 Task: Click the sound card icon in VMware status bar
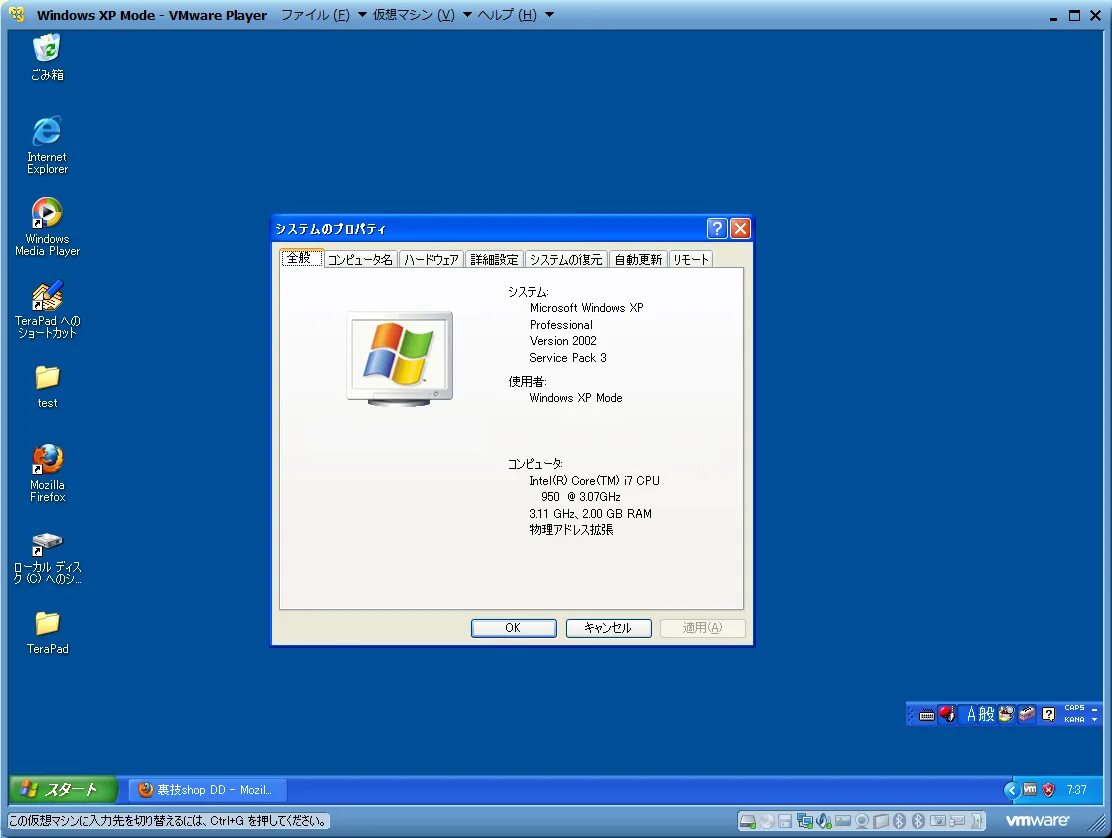[x=823, y=821]
